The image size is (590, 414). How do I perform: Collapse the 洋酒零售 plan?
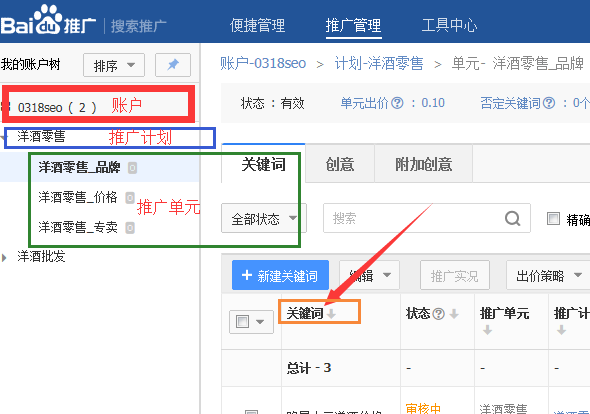click(3, 137)
